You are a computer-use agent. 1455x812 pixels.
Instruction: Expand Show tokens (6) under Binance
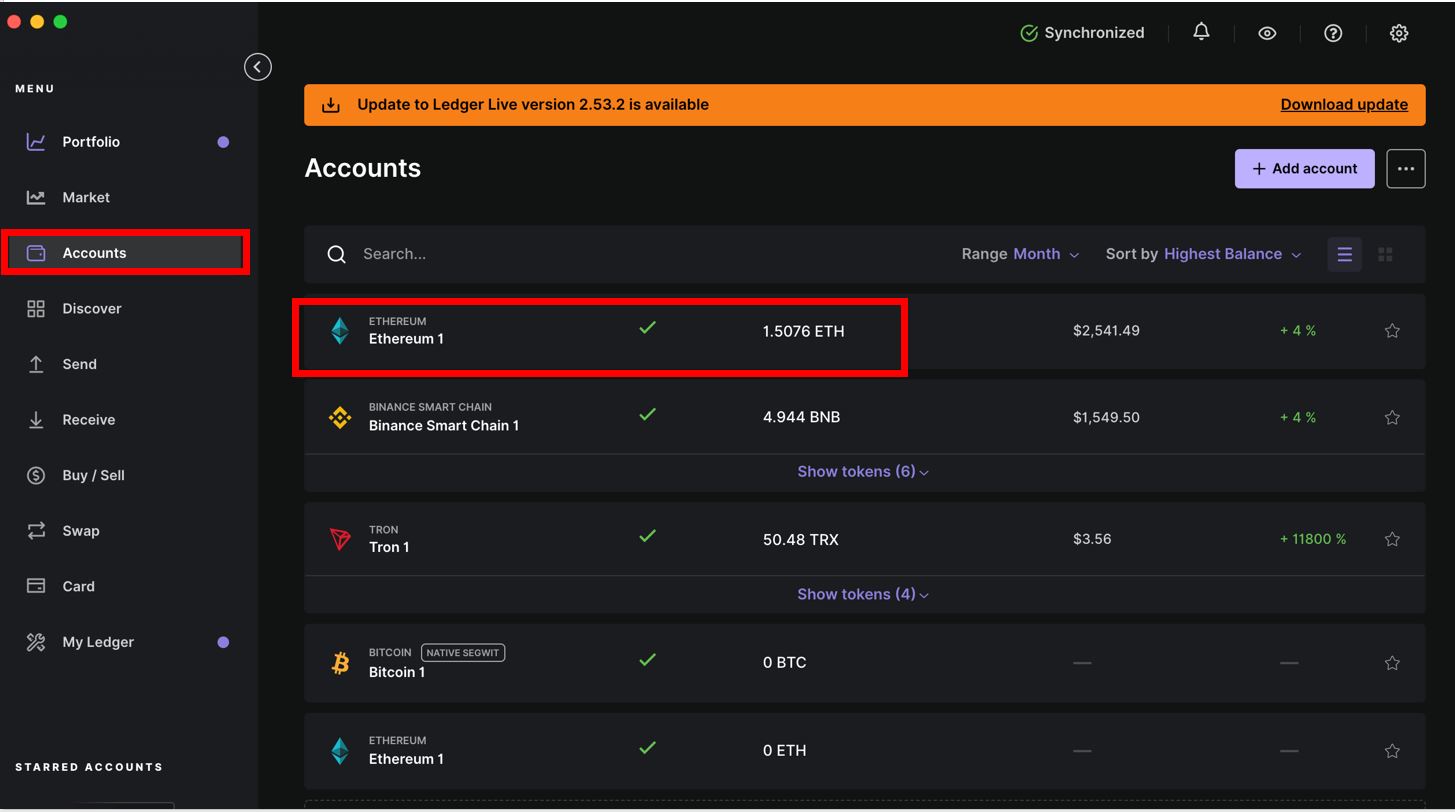click(863, 472)
